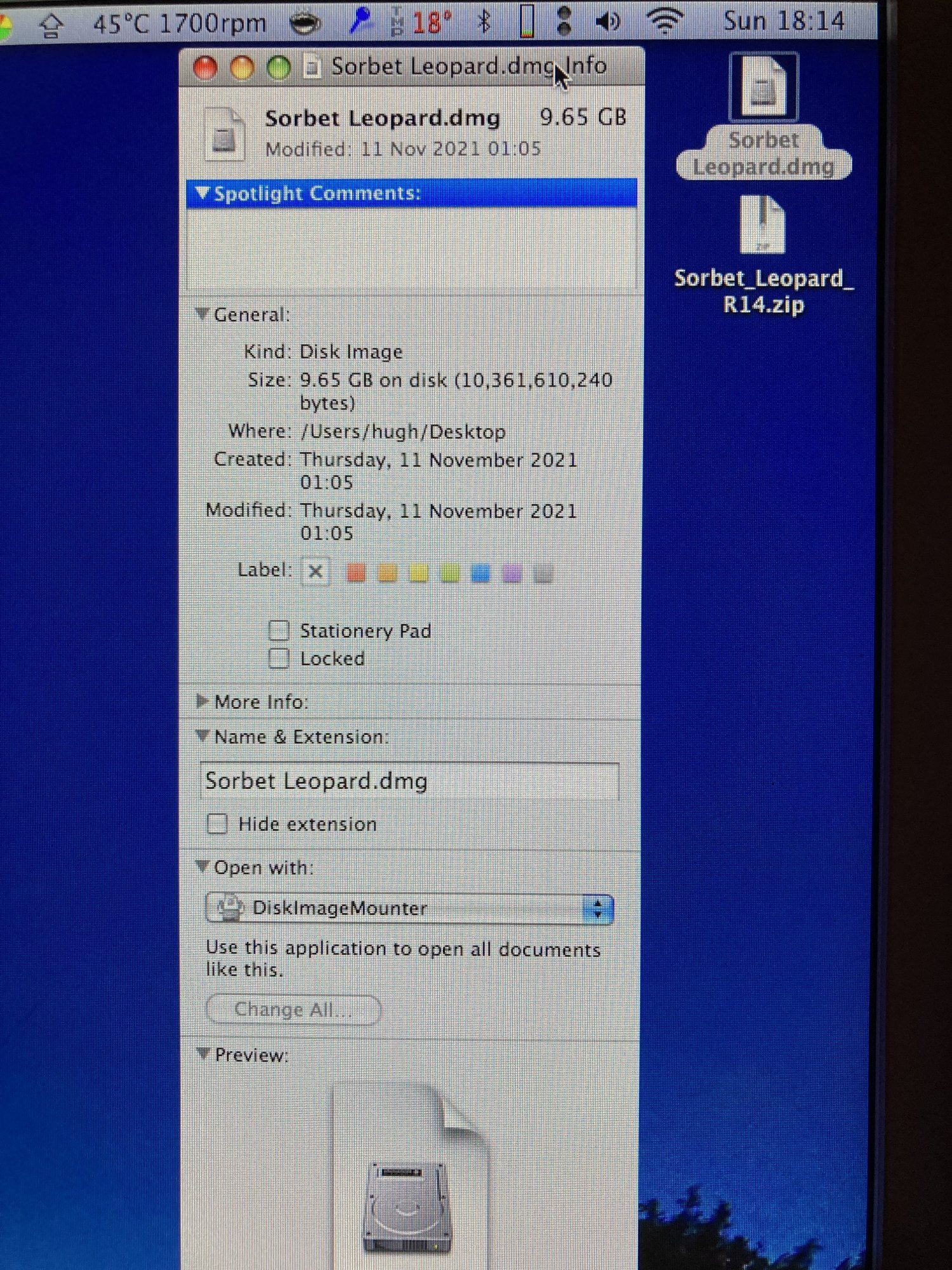Apply the red label color
This screenshot has height=1270, width=952.
356,573
